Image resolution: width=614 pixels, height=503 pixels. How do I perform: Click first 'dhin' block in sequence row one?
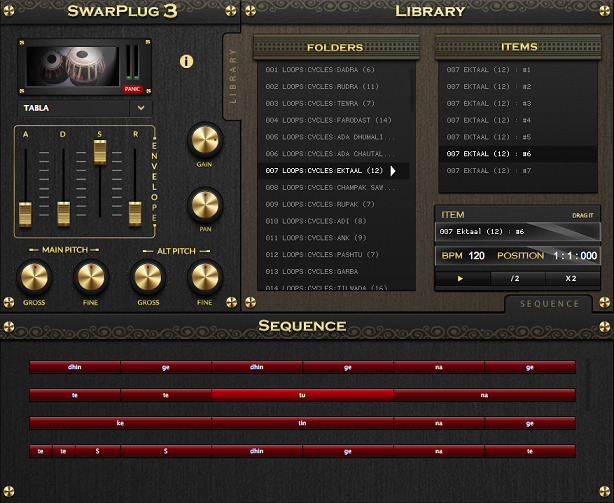(x=75, y=367)
